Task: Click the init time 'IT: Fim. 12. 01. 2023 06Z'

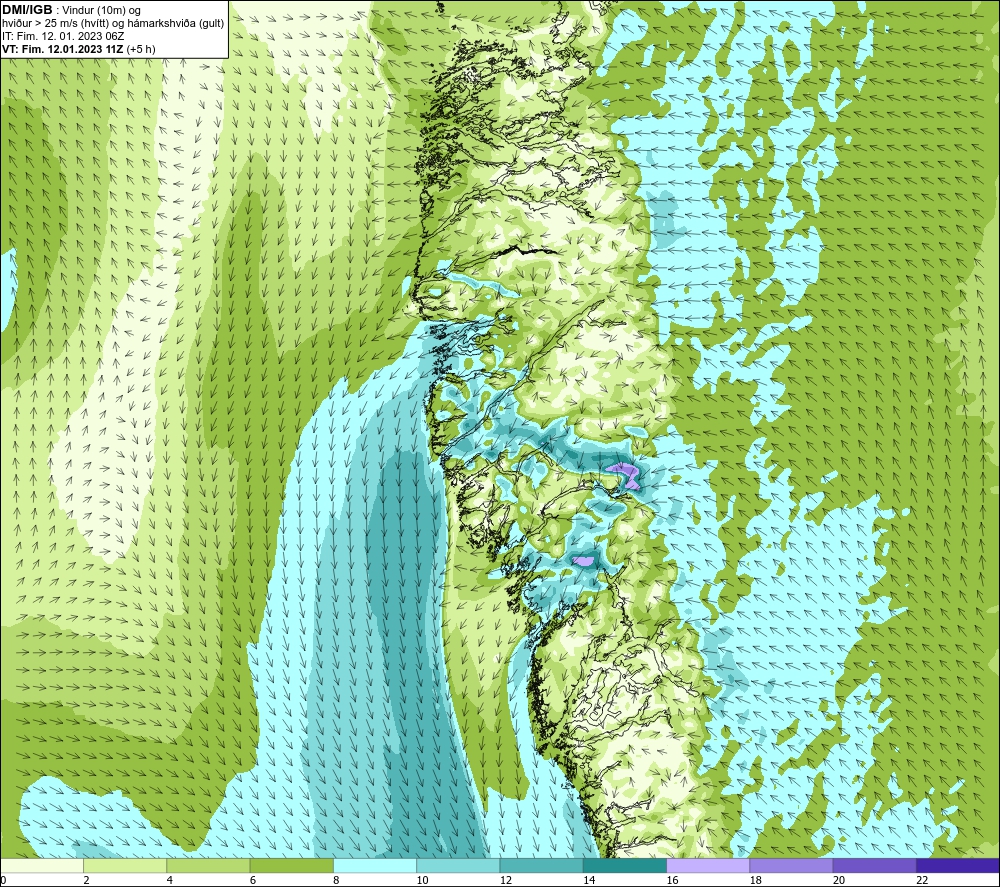Action: coord(63,36)
